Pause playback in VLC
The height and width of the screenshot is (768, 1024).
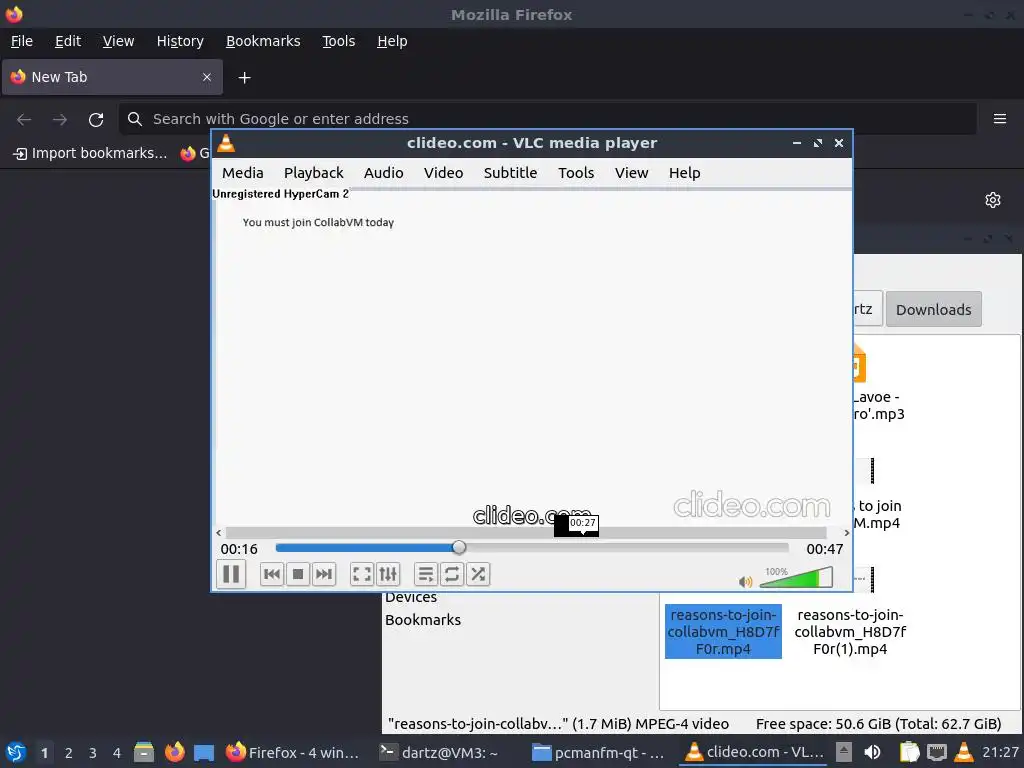coord(231,574)
